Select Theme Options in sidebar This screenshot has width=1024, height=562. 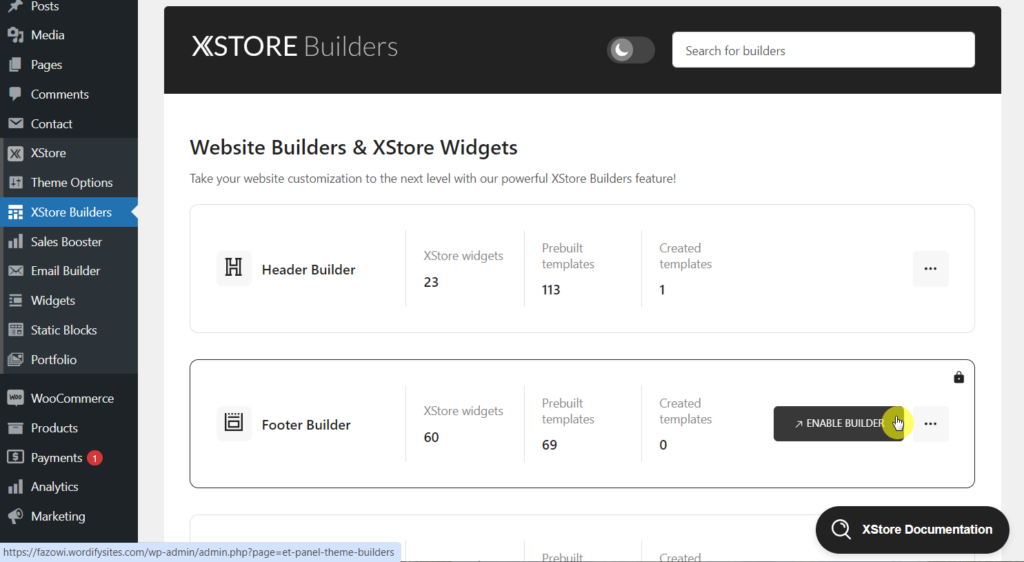click(x=69, y=183)
